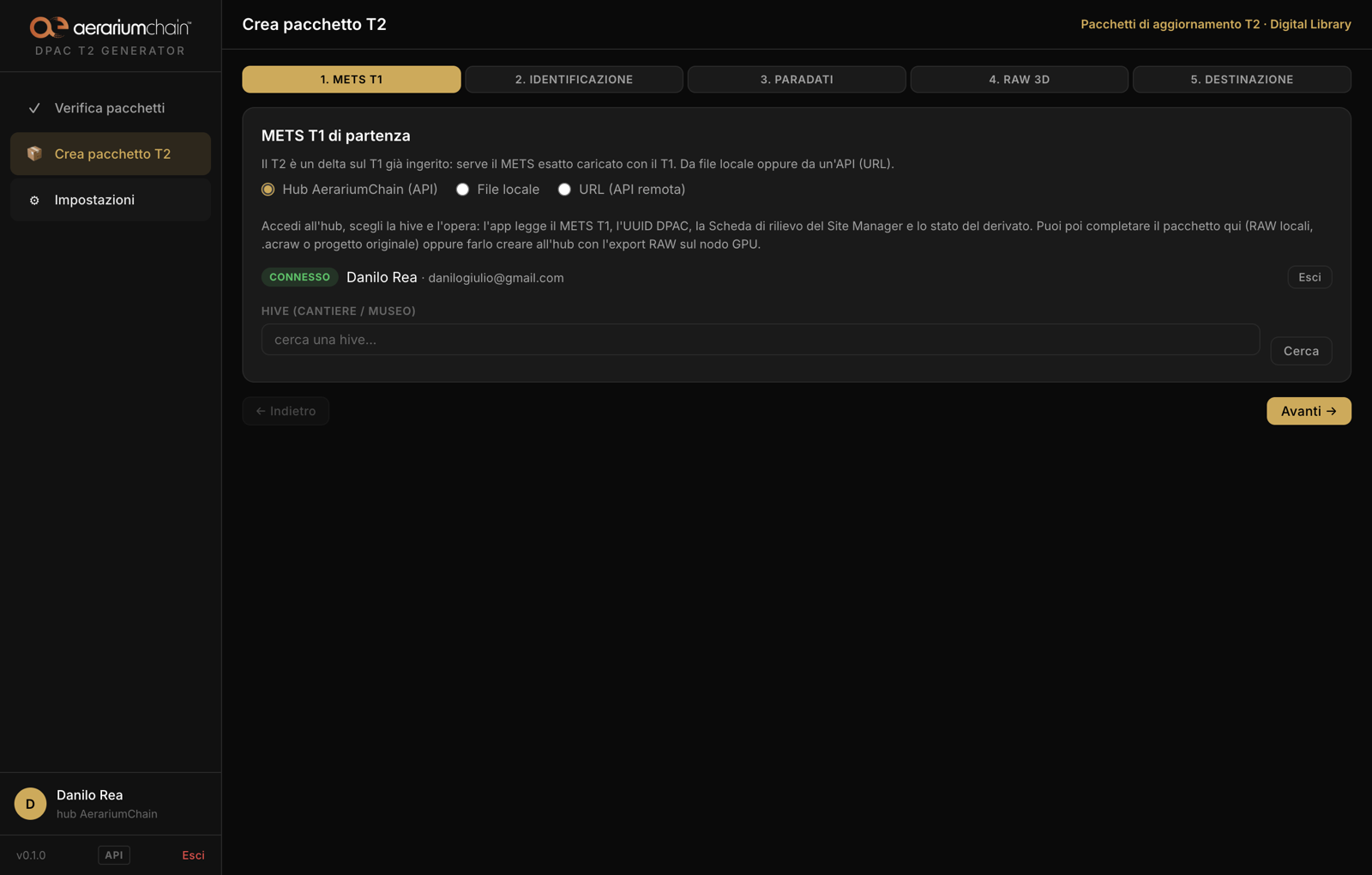Click the v0.1.0 version label

pyautogui.click(x=31, y=855)
